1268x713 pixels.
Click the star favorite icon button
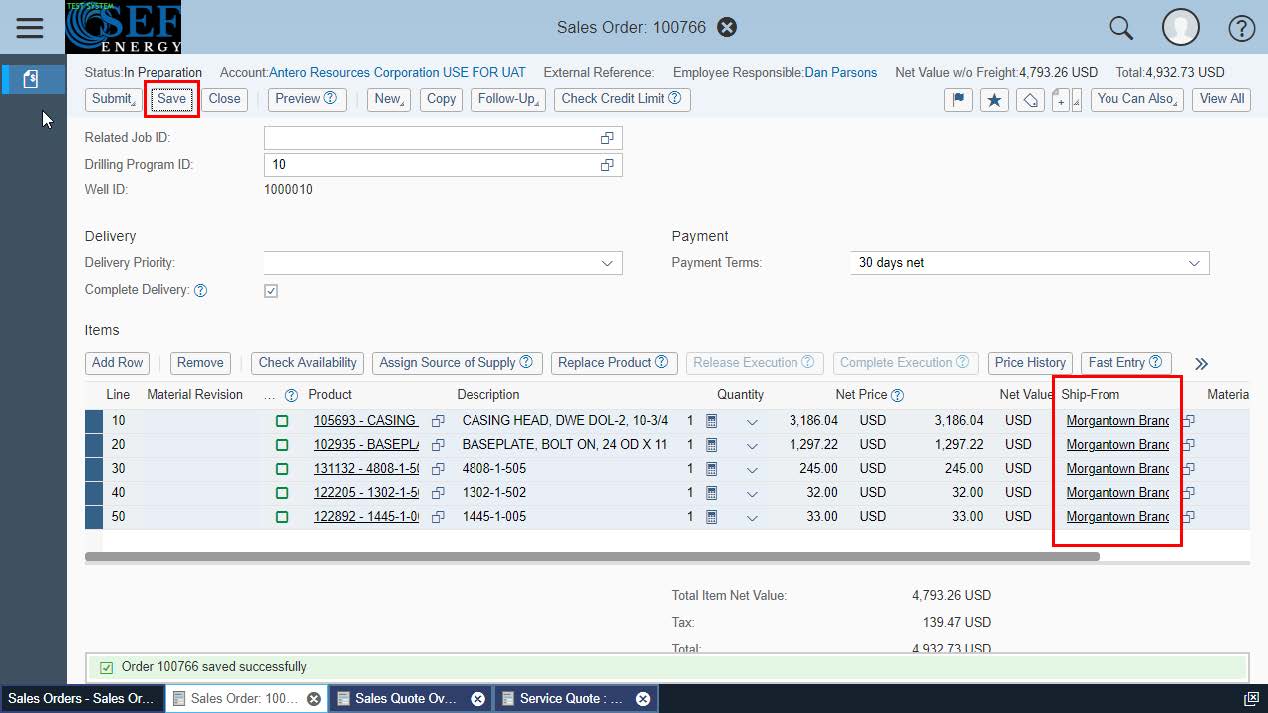[x=994, y=99]
